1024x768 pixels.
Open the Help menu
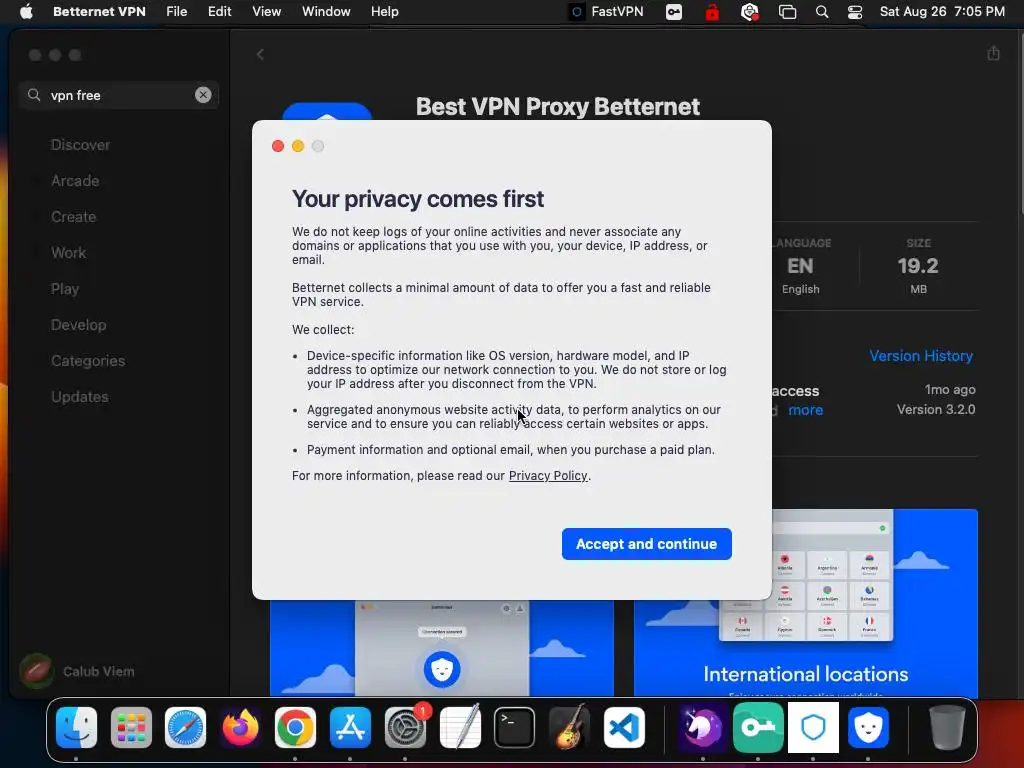tap(385, 12)
